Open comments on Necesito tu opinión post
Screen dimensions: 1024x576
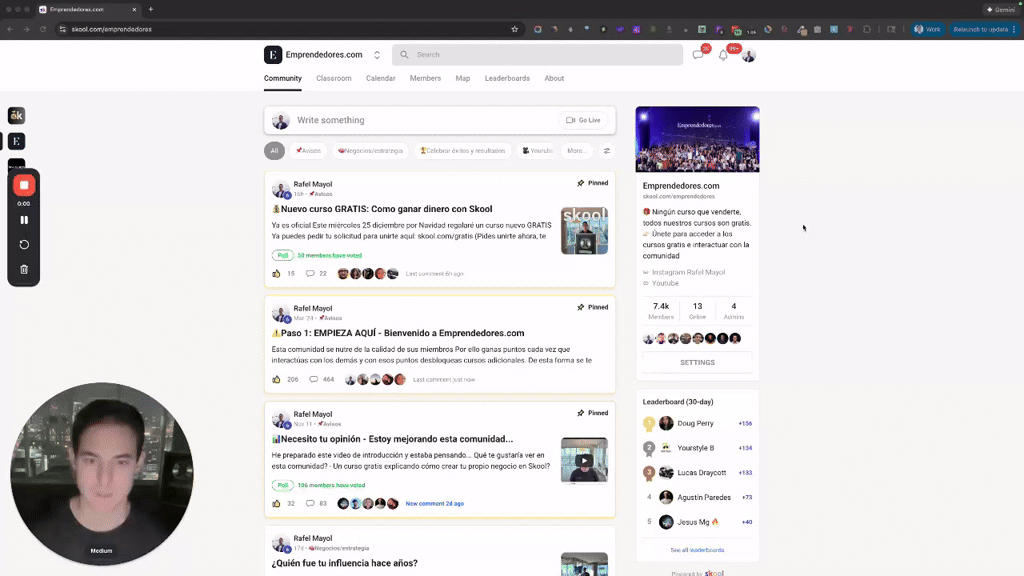coord(316,504)
